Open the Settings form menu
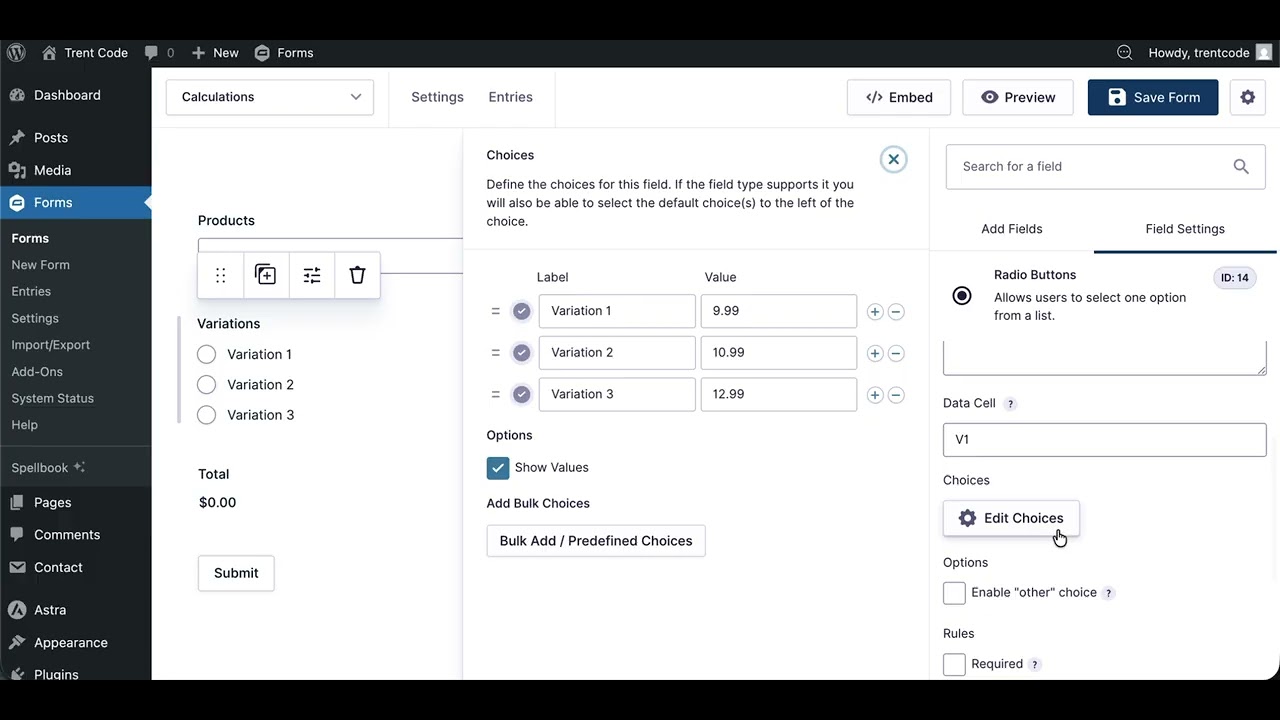 click(437, 97)
